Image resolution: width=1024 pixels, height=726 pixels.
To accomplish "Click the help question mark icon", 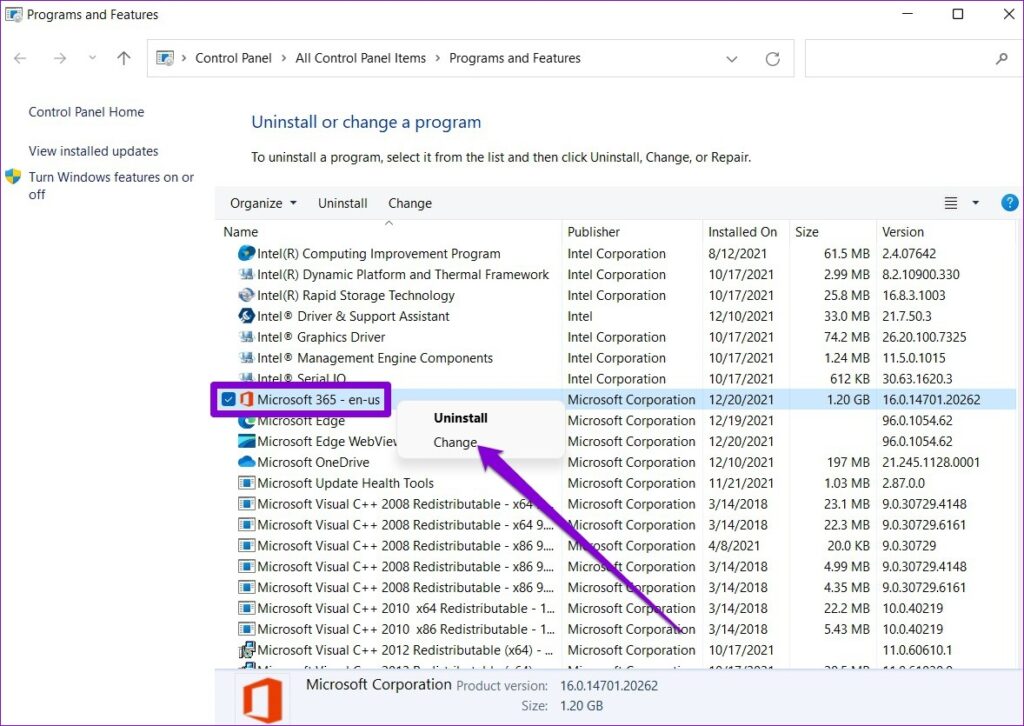I will (1009, 203).
